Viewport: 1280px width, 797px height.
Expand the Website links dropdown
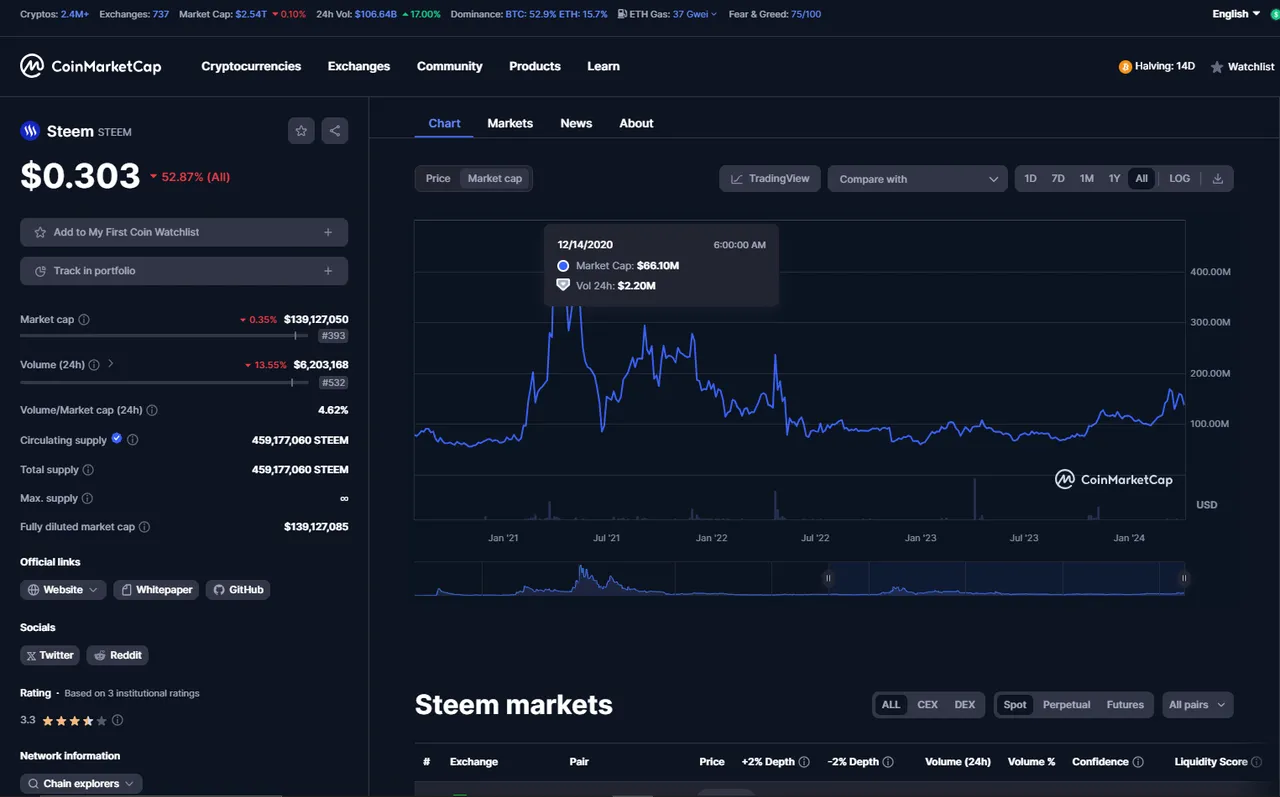(63, 590)
